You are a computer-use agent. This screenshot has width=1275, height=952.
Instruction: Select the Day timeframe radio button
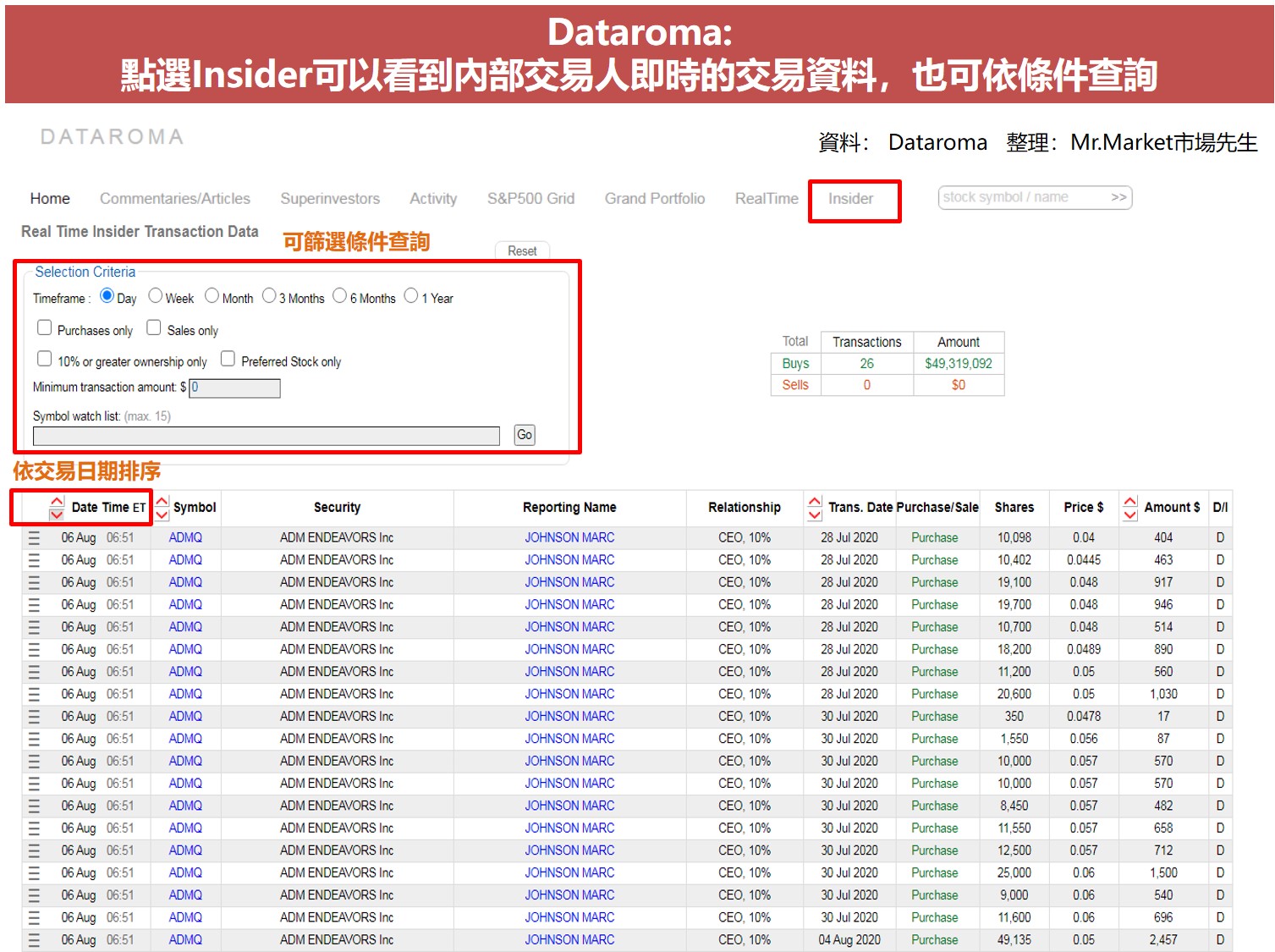tap(107, 295)
